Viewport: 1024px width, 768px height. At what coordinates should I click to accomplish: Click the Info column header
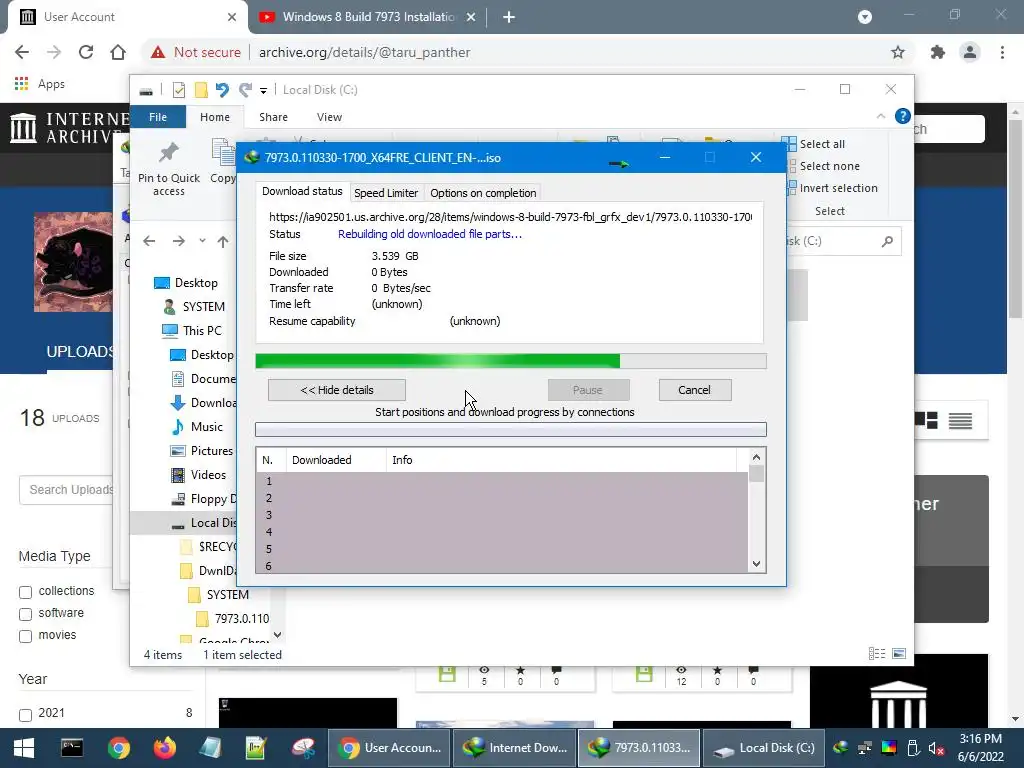tap(562, 460)
